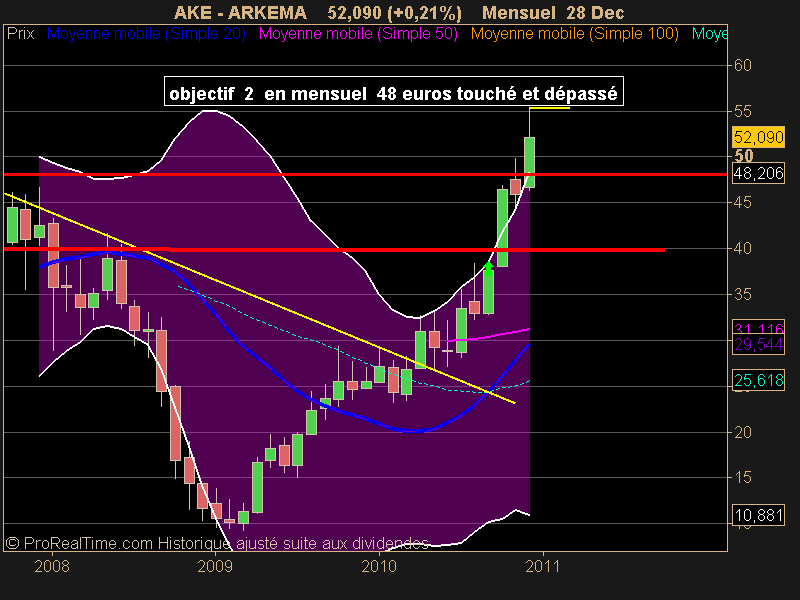Click the yellow 52,090 current price tag

pyautogui.click(x=758, y=137)
